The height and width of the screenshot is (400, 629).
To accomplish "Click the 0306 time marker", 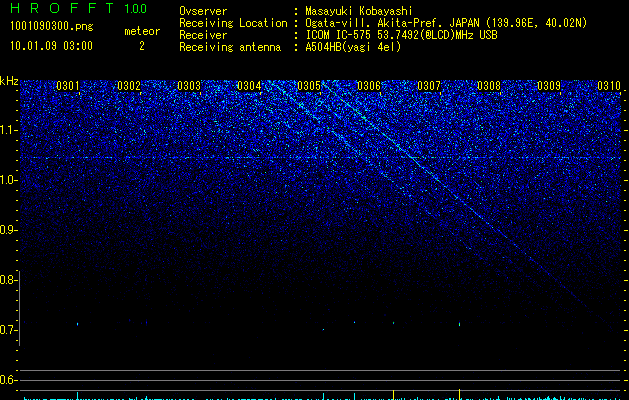I will (x=369, y=86).
